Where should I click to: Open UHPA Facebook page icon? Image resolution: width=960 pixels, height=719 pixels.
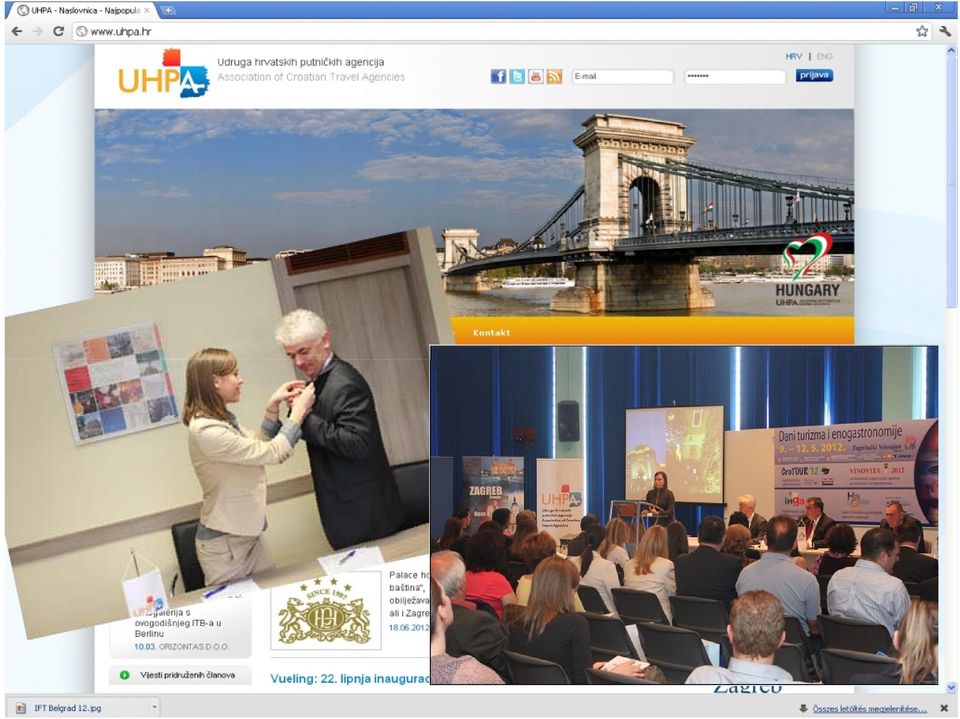pyautogui.click(x=498, y=76)
